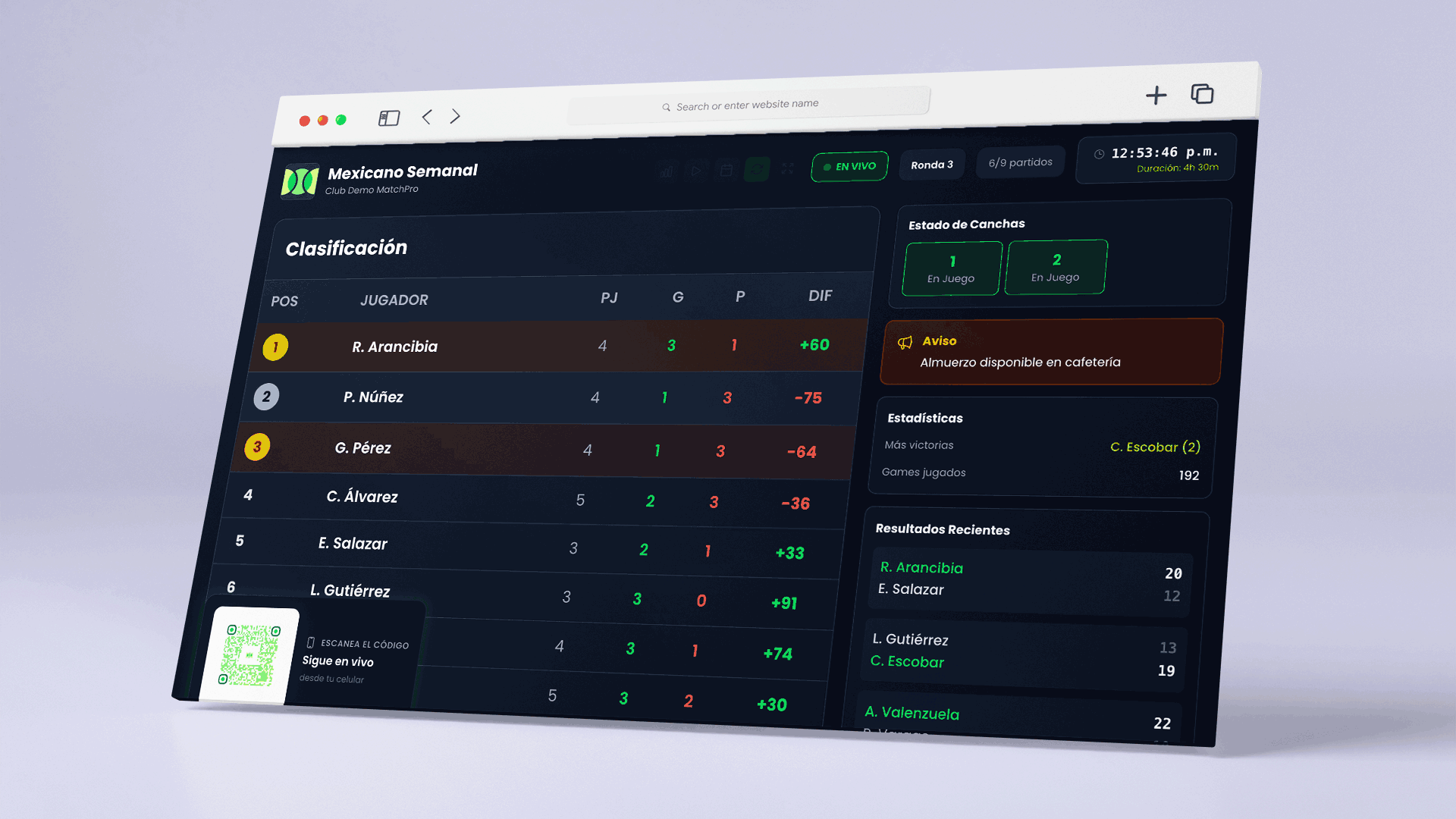Click the Sigue en vivo text
1456x819 pixels.
tap(337, 661)
